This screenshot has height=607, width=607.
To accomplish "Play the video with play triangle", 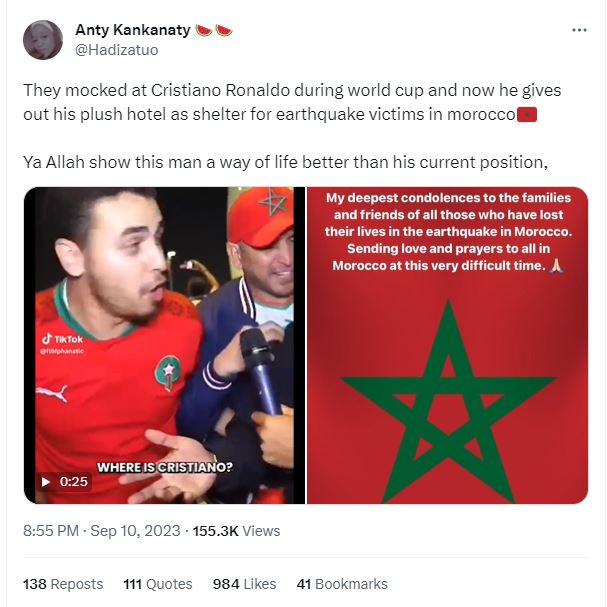I will pyautogui.click(x=46, y=482).
